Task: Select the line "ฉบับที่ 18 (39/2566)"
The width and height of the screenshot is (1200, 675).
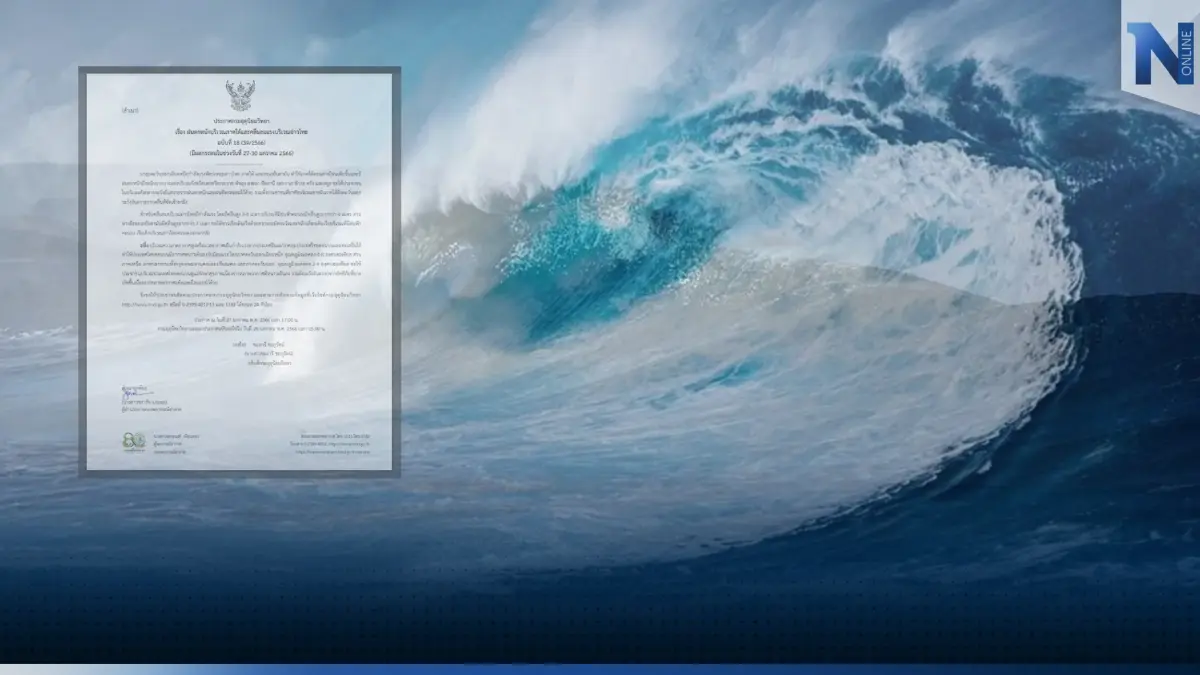Action: click(240, 142)
